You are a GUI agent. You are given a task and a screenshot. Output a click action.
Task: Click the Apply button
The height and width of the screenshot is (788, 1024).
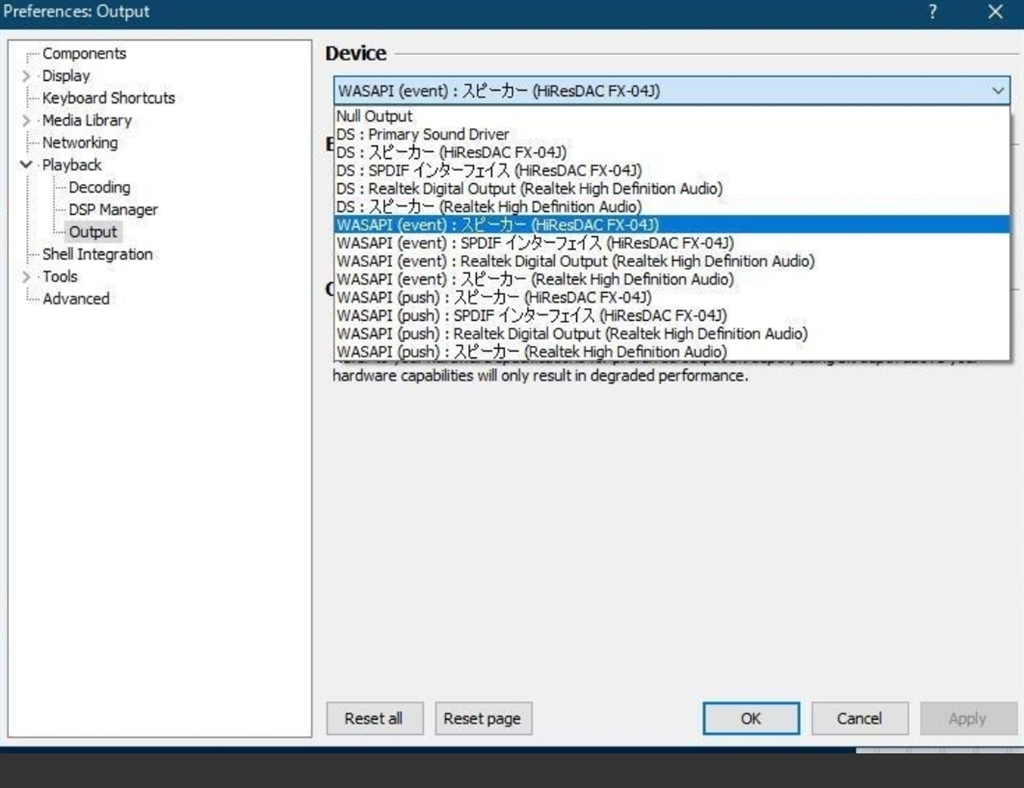click(968, 718)
